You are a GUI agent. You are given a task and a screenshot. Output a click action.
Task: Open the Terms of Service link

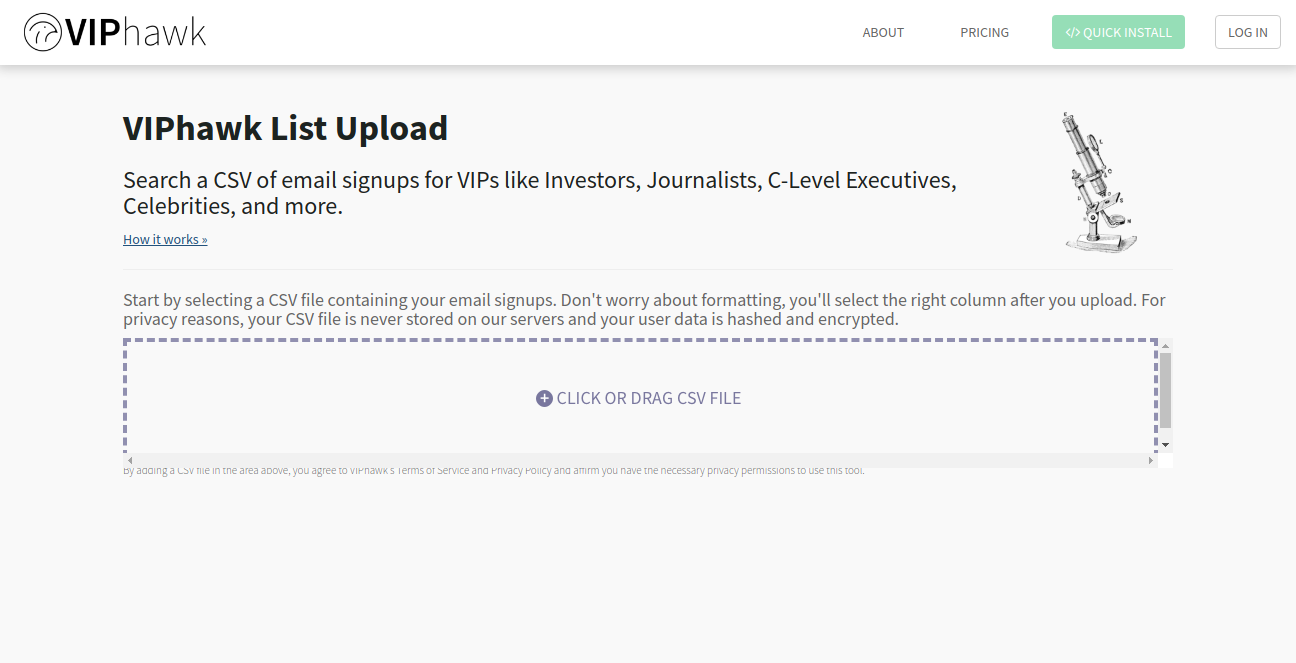[x=433, y=470]
